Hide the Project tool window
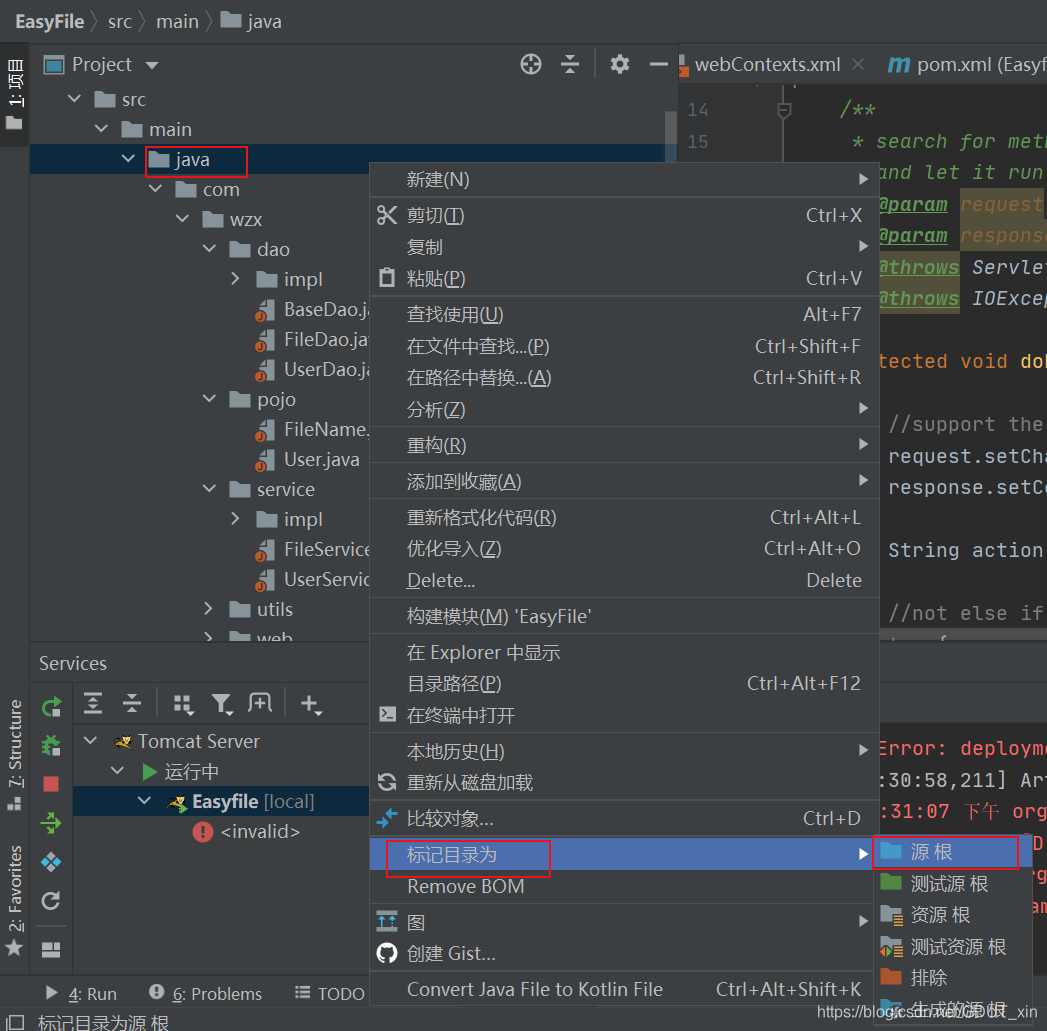 click(658, 64)
